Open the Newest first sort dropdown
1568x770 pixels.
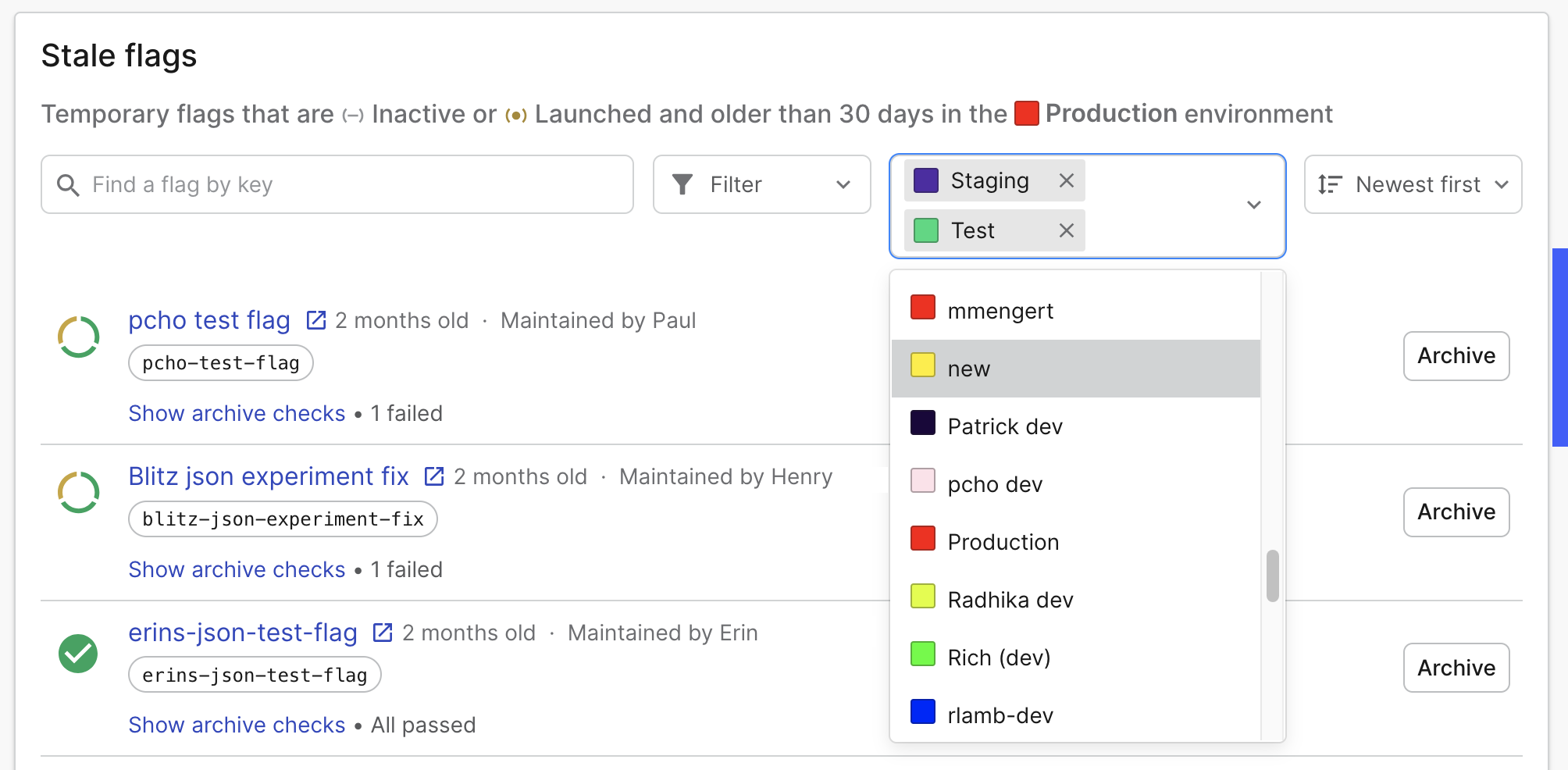[1412, 184]
